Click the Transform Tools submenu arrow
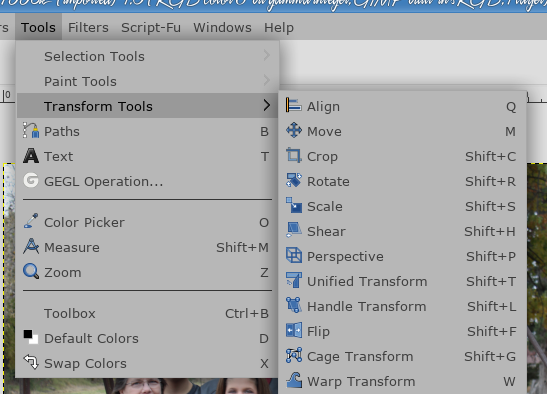Viewport: 547px width, 394px height. [267, 105]
